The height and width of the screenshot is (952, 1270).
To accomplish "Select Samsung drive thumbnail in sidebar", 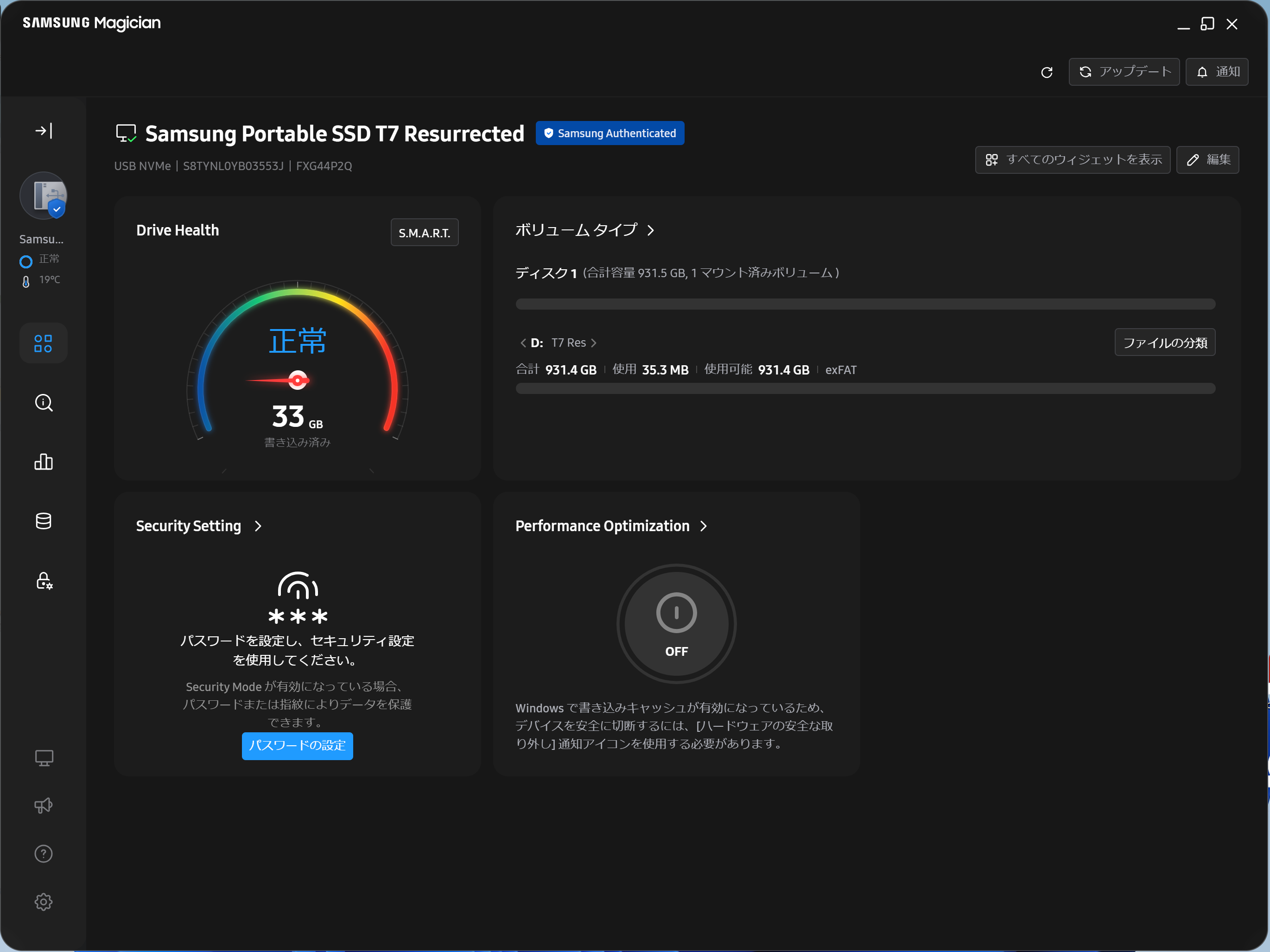I will (x=44, y=196).
